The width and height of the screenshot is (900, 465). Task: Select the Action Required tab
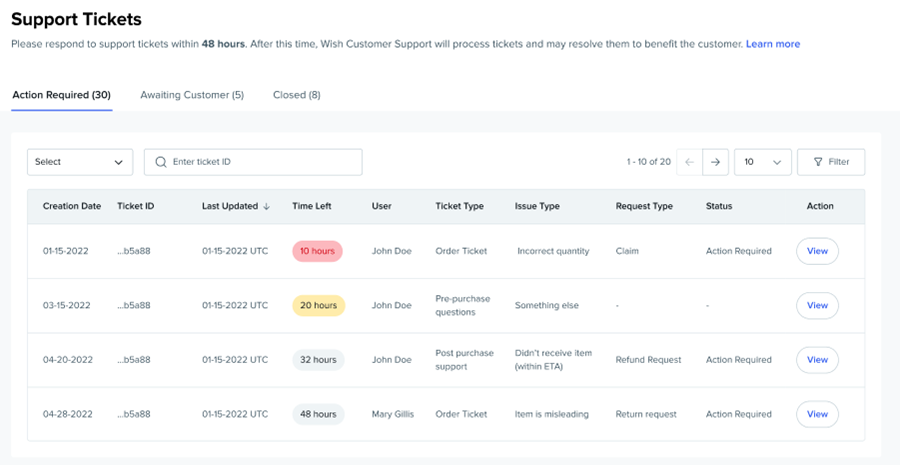coord(61,95)
